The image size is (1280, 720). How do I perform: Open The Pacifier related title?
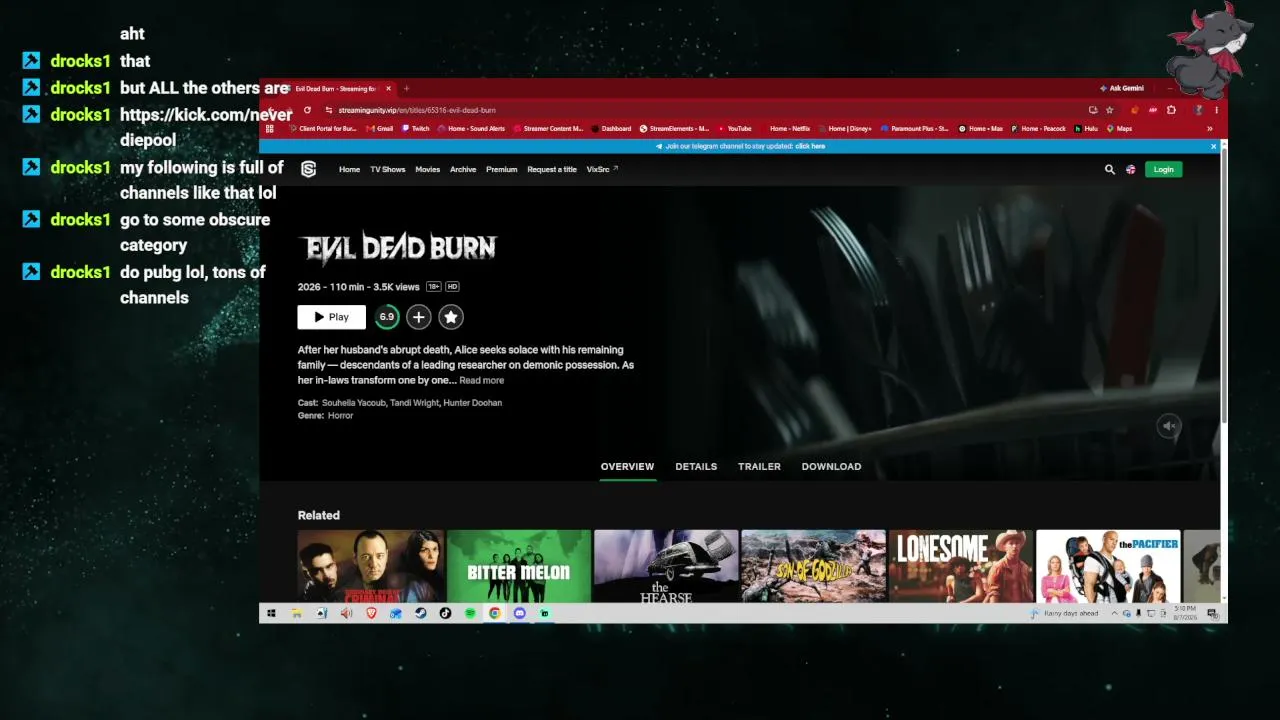pos(1108,566)
